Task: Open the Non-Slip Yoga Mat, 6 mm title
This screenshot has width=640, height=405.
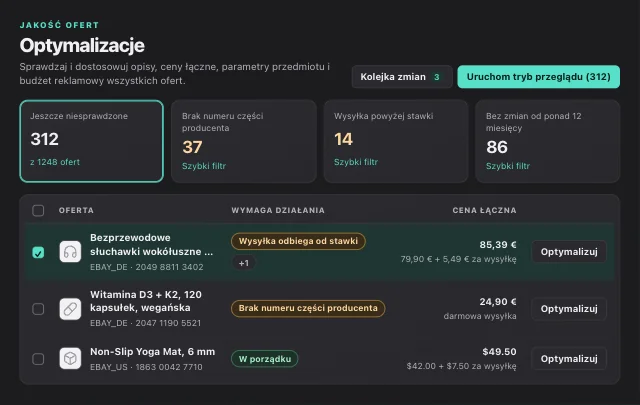Action: tap(152, 352)
